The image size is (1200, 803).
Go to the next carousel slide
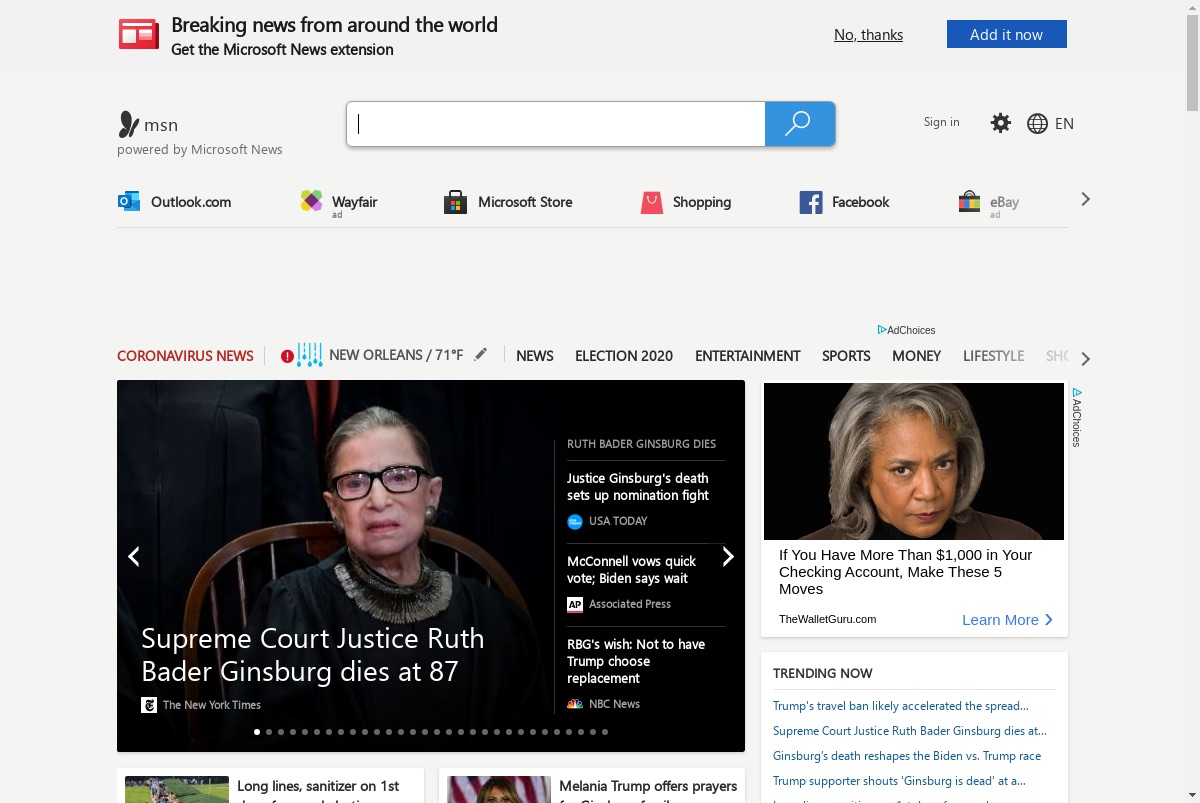click(x=728, y=557)
